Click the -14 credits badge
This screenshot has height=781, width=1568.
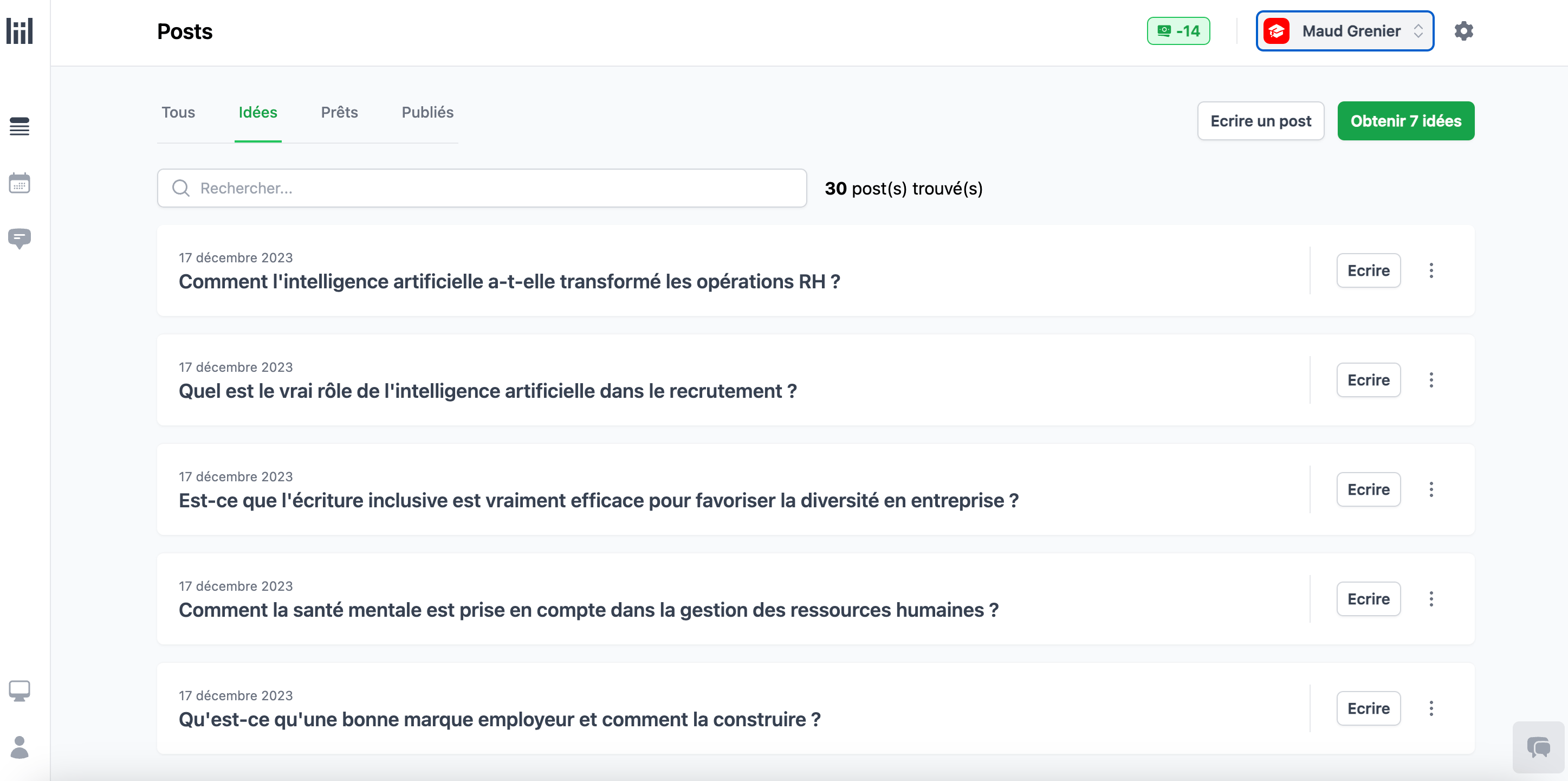click(1178, 31)
